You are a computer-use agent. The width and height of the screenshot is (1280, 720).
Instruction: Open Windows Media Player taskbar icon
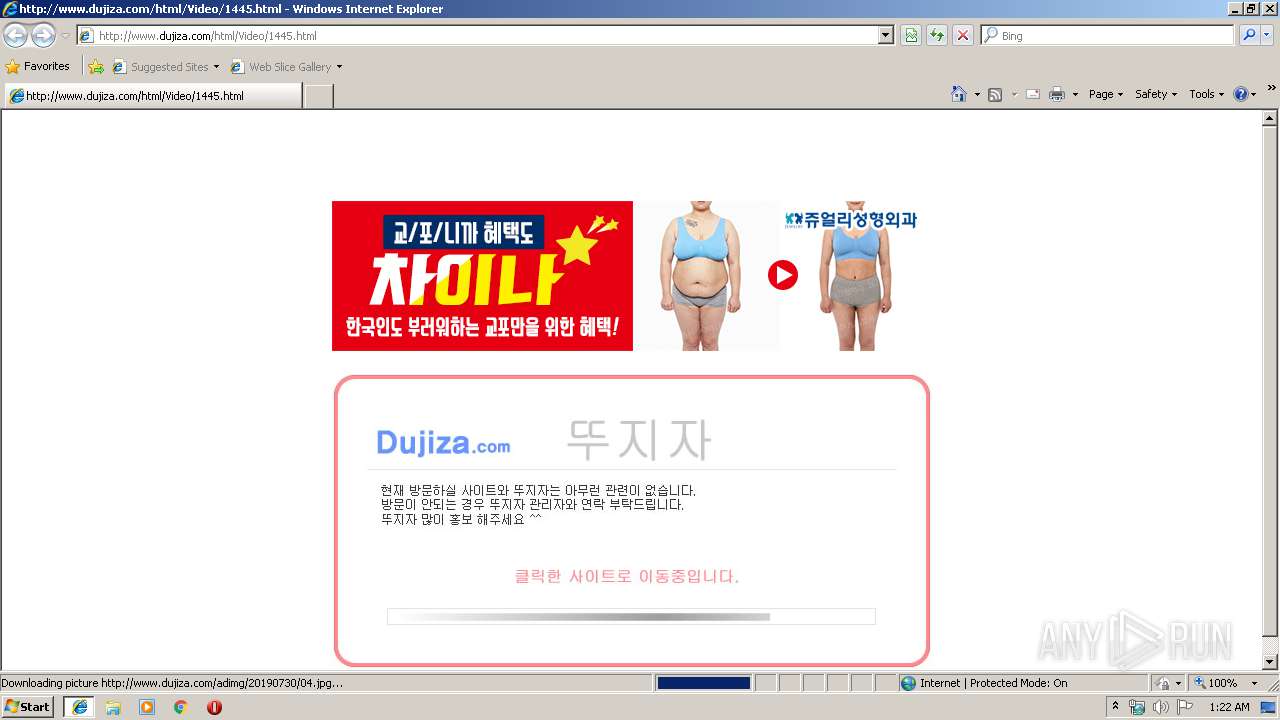[x=147, y=707]
